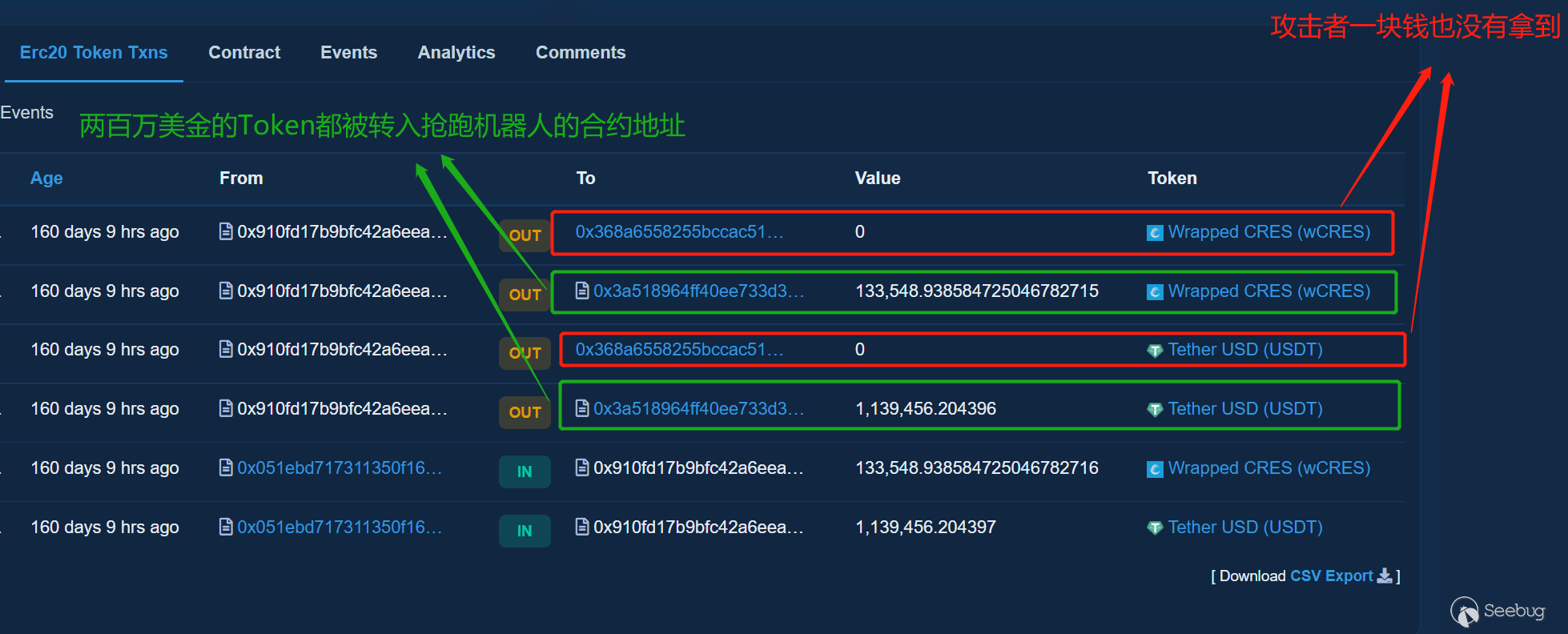Image resolution: width=1568 pixels, height=634 pixels.
Task: Click Tether token icon in the 1,139,456.204396 row
Action: point(1155,410)
